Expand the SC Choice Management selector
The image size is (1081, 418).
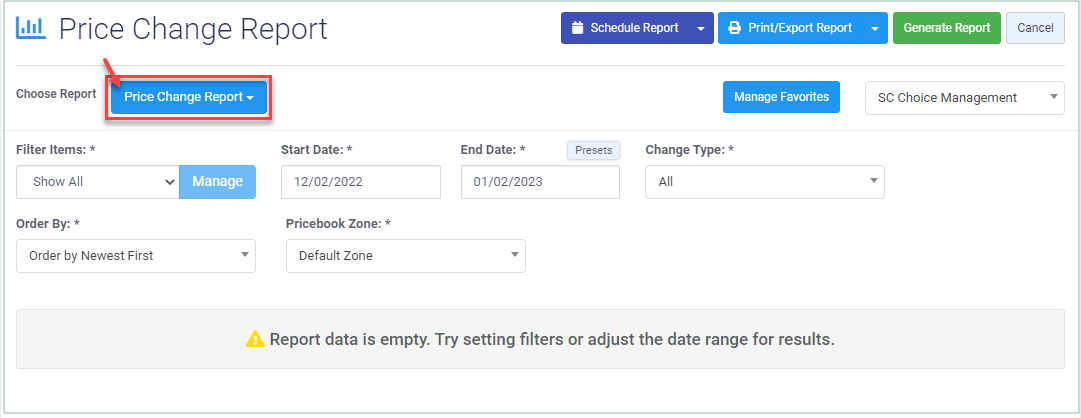coord(964,98)
